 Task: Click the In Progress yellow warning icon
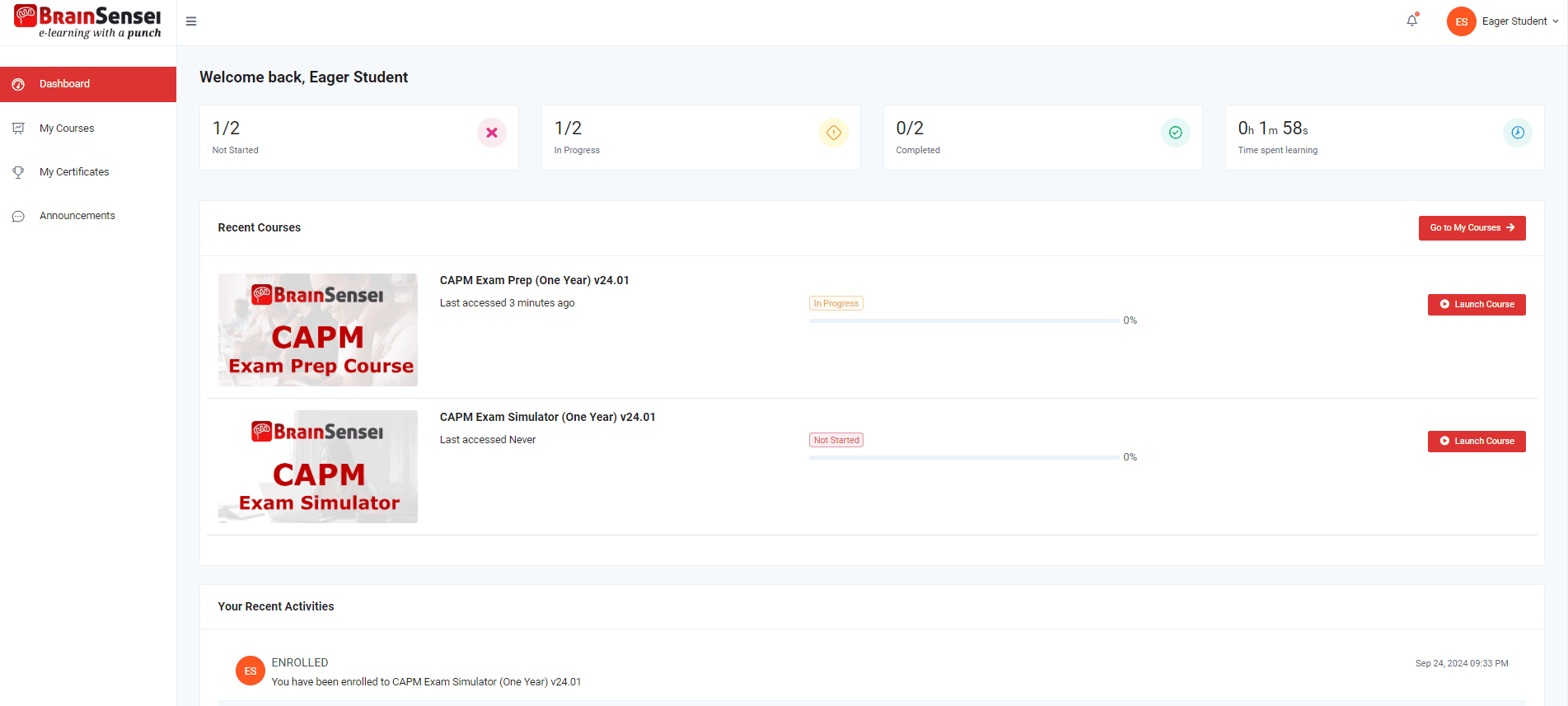pos(834,133)
